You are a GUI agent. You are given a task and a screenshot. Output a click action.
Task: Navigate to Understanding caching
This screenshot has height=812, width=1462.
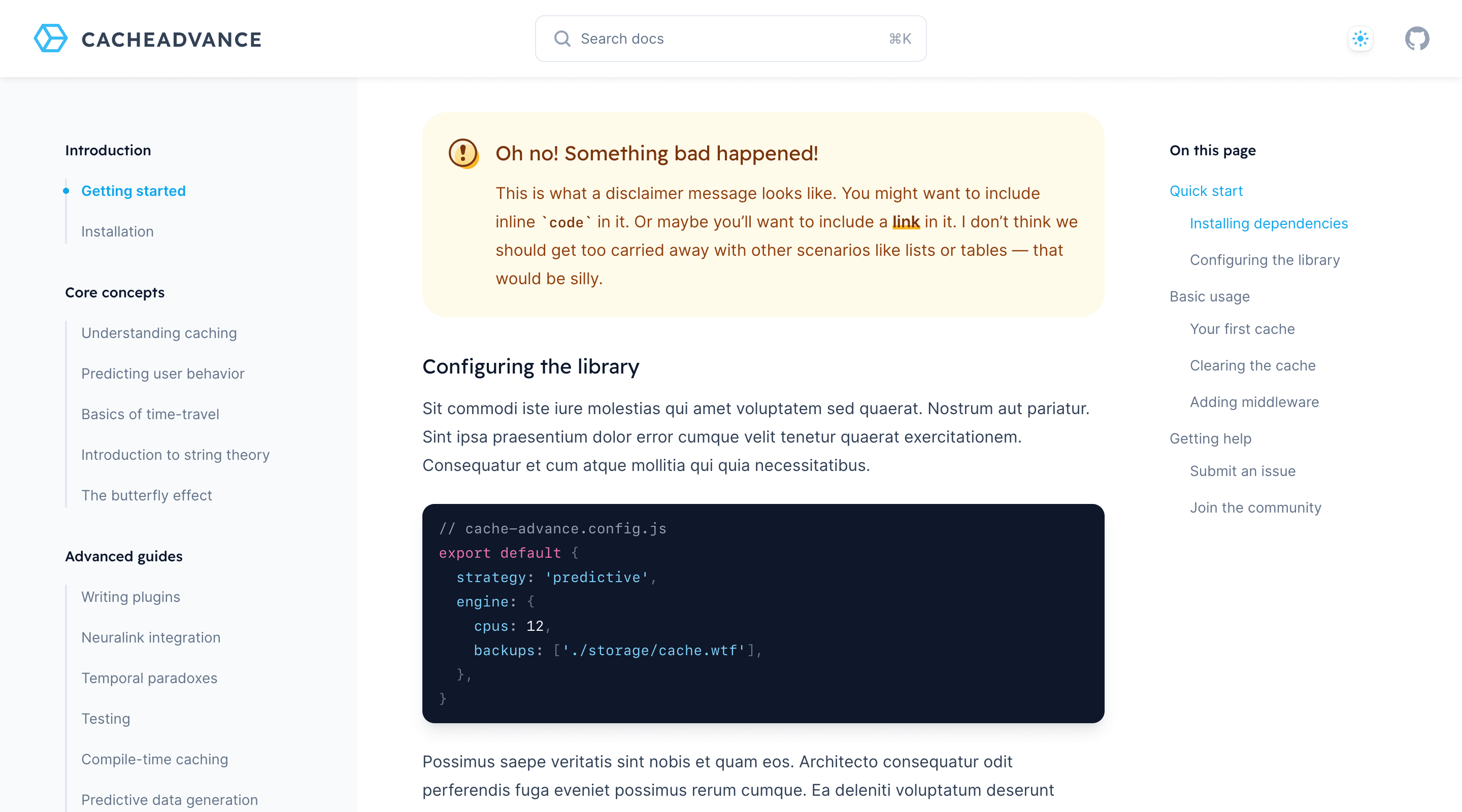pyautogui.click(x=159, y=333)
